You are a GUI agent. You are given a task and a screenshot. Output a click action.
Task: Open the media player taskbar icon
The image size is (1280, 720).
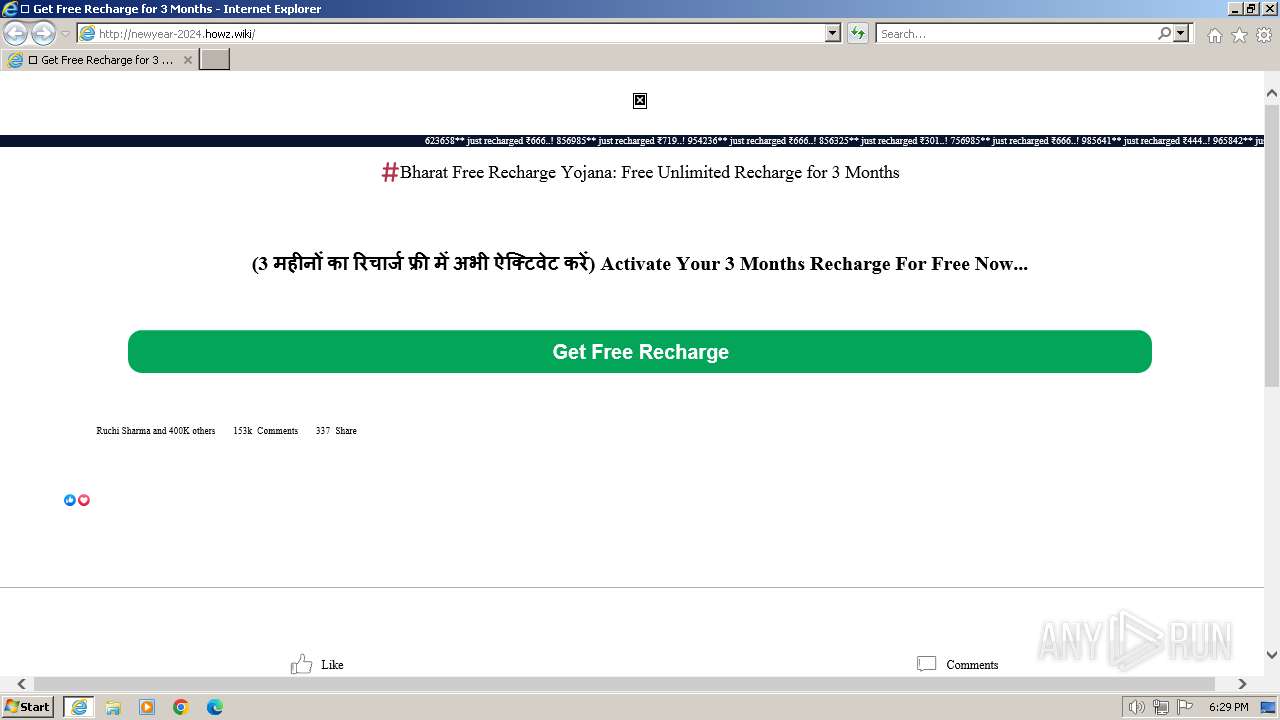pyautogui.click(x=147, y=707)
